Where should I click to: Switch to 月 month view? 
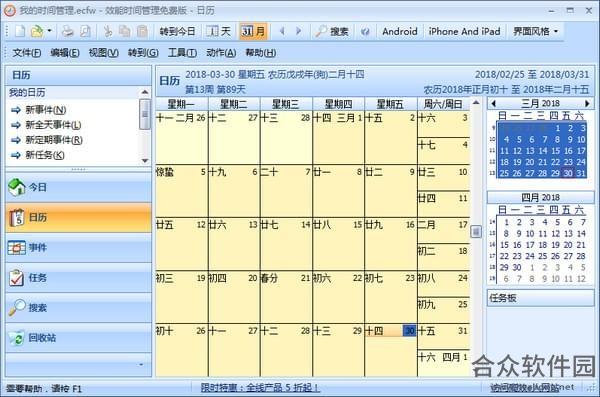(x=253, y=31)
